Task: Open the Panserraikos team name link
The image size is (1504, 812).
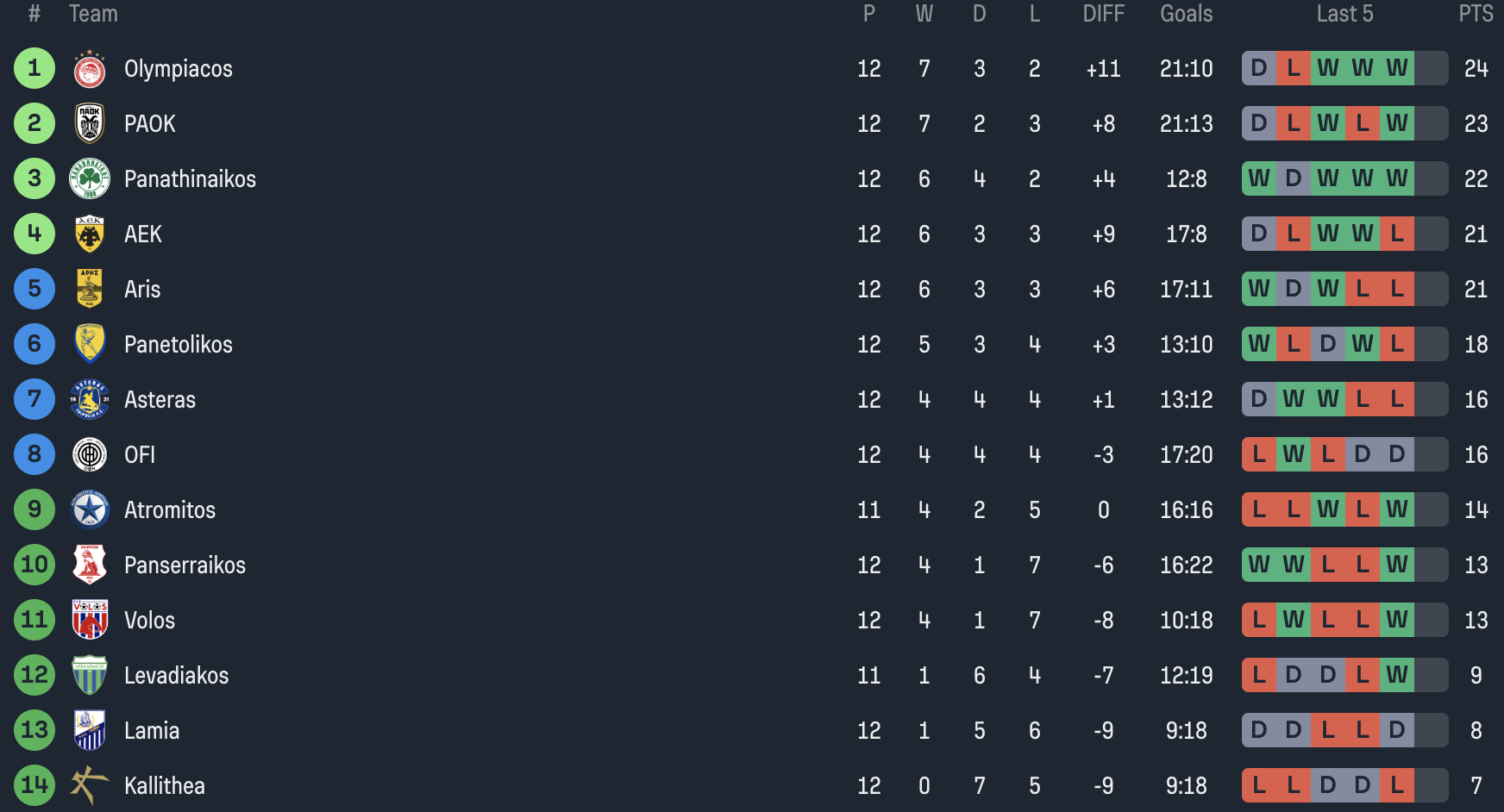Action: point(185,565)
